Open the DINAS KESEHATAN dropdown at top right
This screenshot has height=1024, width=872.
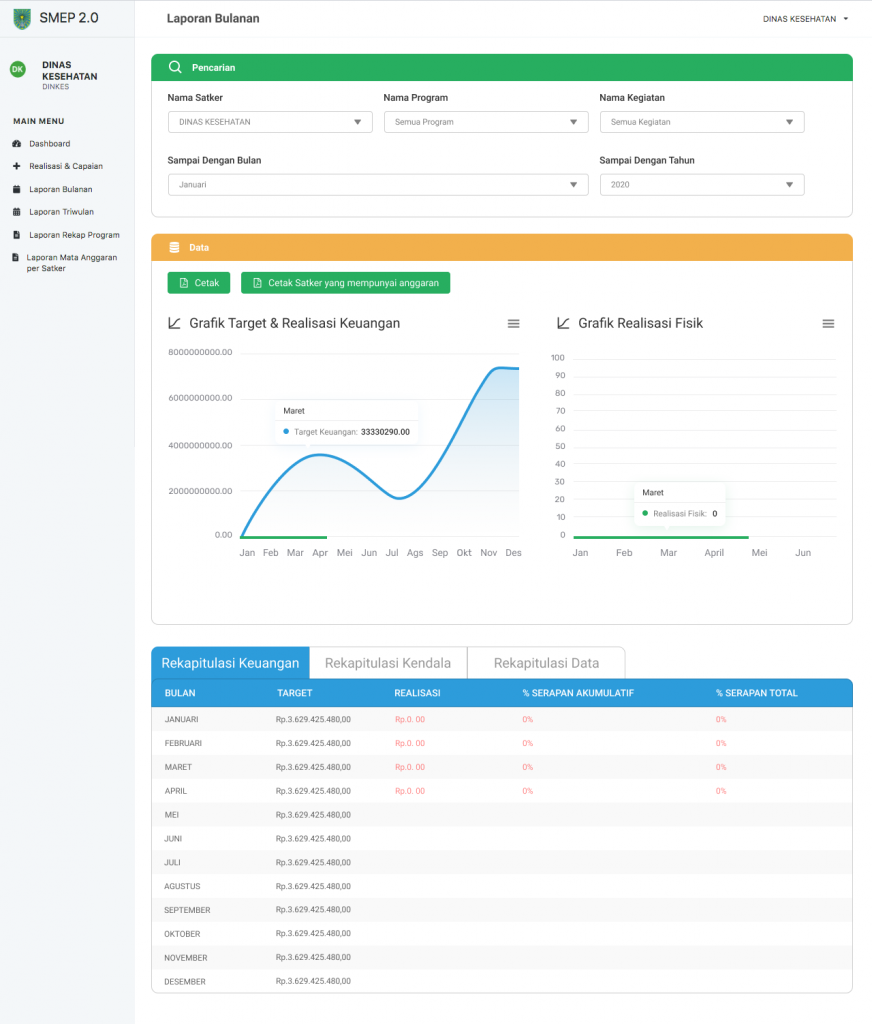point(806,17)
